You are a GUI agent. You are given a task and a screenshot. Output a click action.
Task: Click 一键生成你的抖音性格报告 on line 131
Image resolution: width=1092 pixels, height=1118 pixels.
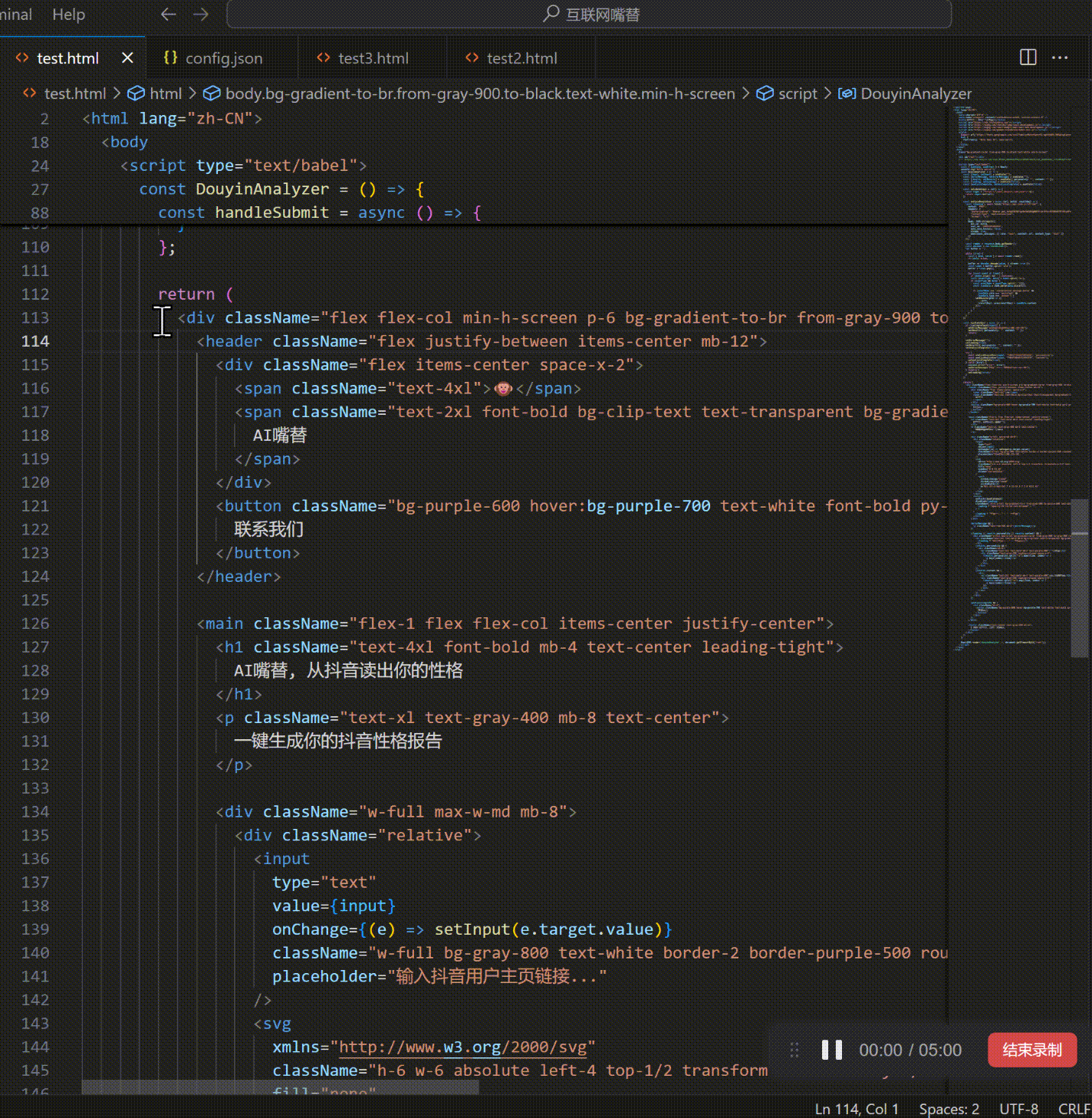(337, 741)
